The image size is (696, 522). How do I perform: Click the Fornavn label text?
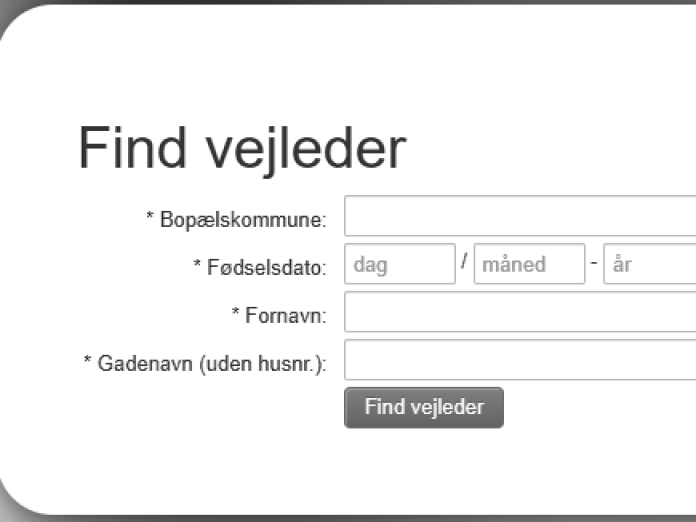(x=285, y=315)
